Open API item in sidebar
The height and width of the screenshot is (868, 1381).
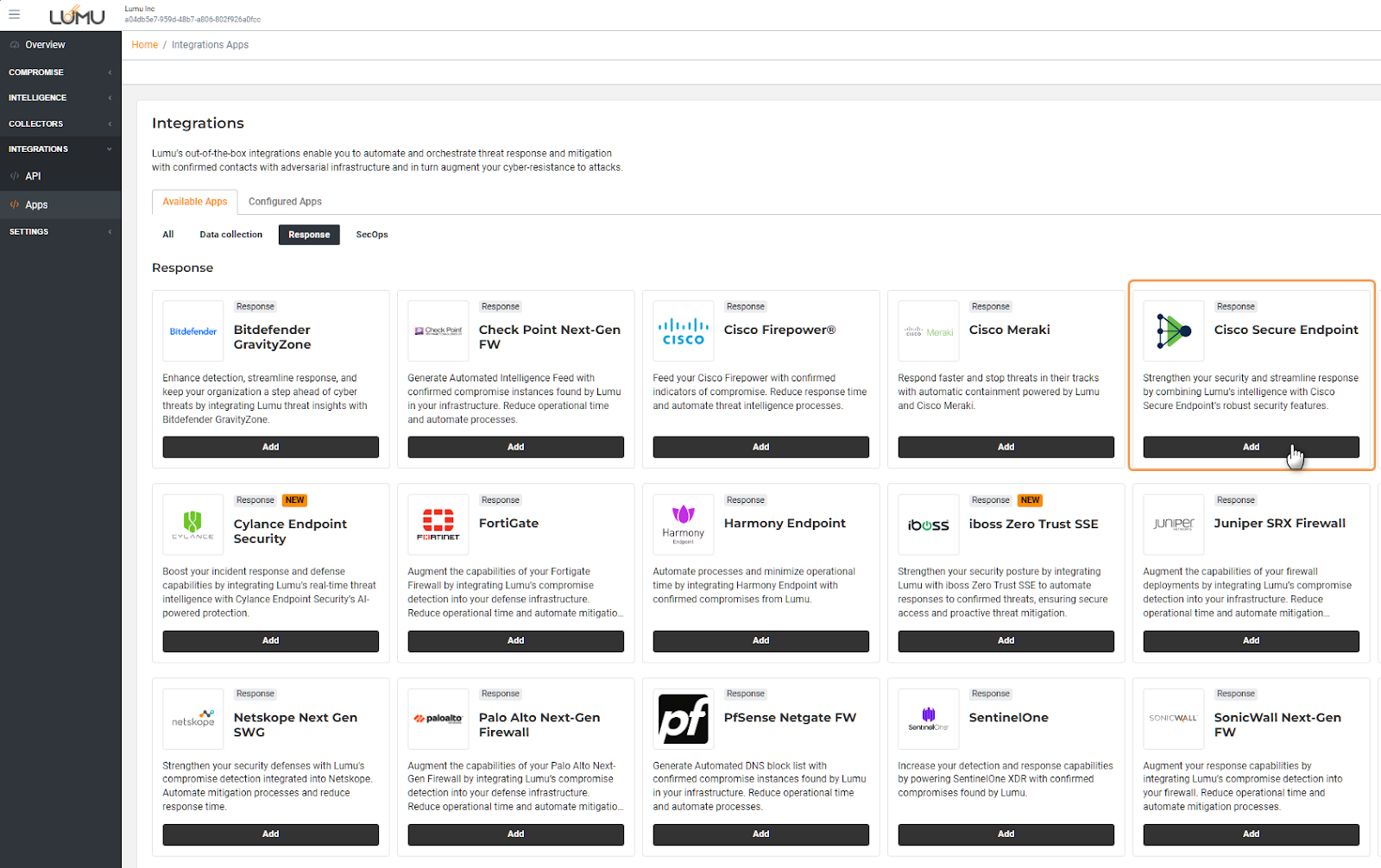(x=33, y=176)
